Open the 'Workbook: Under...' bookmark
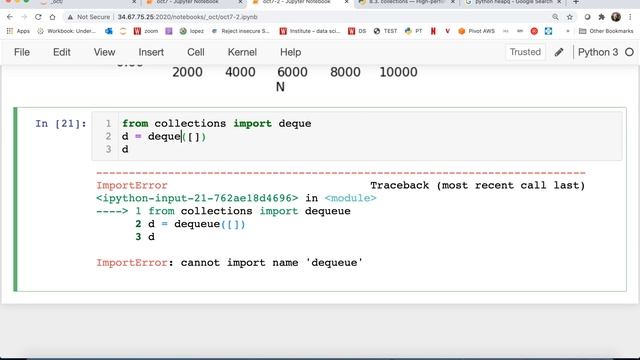This screenshot has height=360, width=640. coord(66,31)
